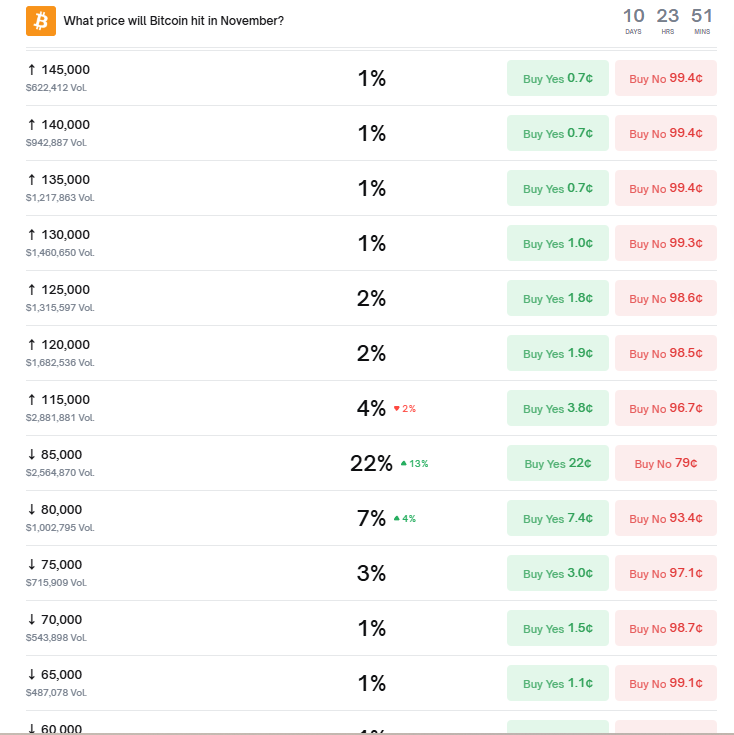Click Buy Yes 1.5¢ for 70,000
Viewport: 734px width, 735px height.
tap(557, 628)
